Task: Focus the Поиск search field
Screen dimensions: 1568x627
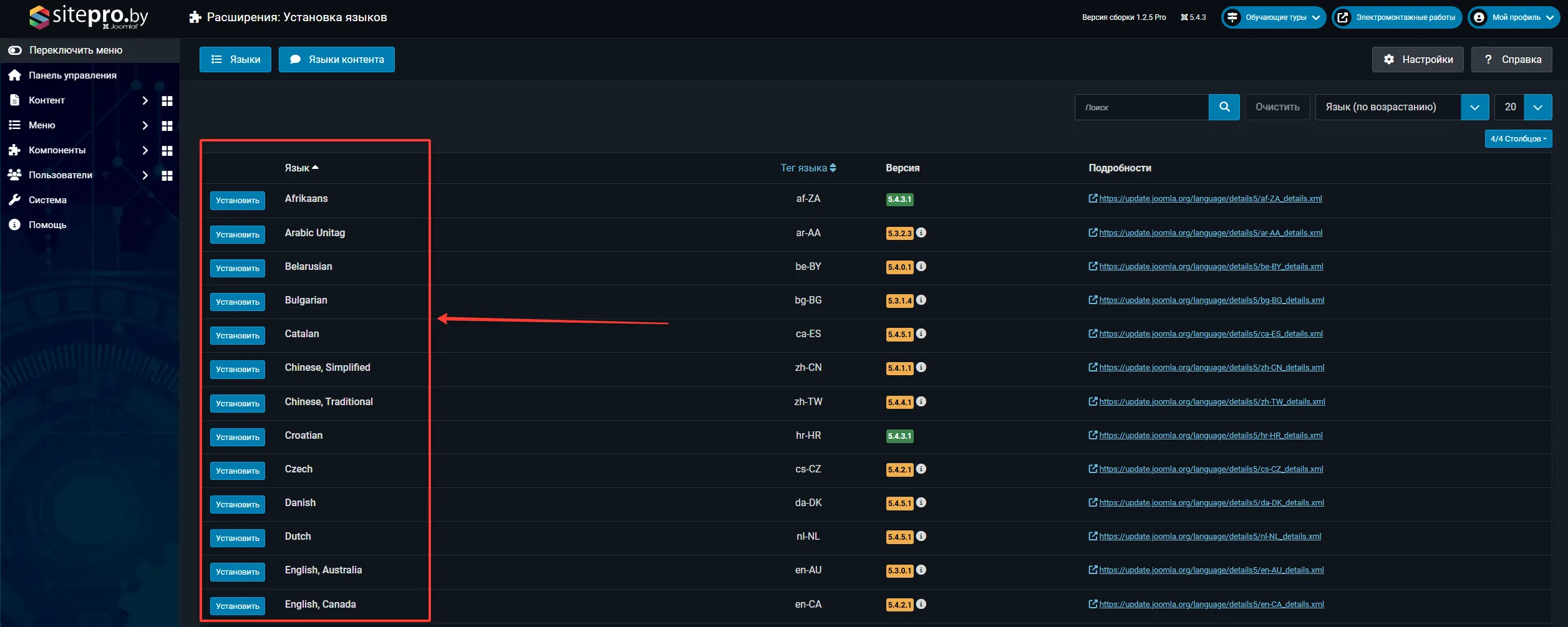Action: [1141, 107]
